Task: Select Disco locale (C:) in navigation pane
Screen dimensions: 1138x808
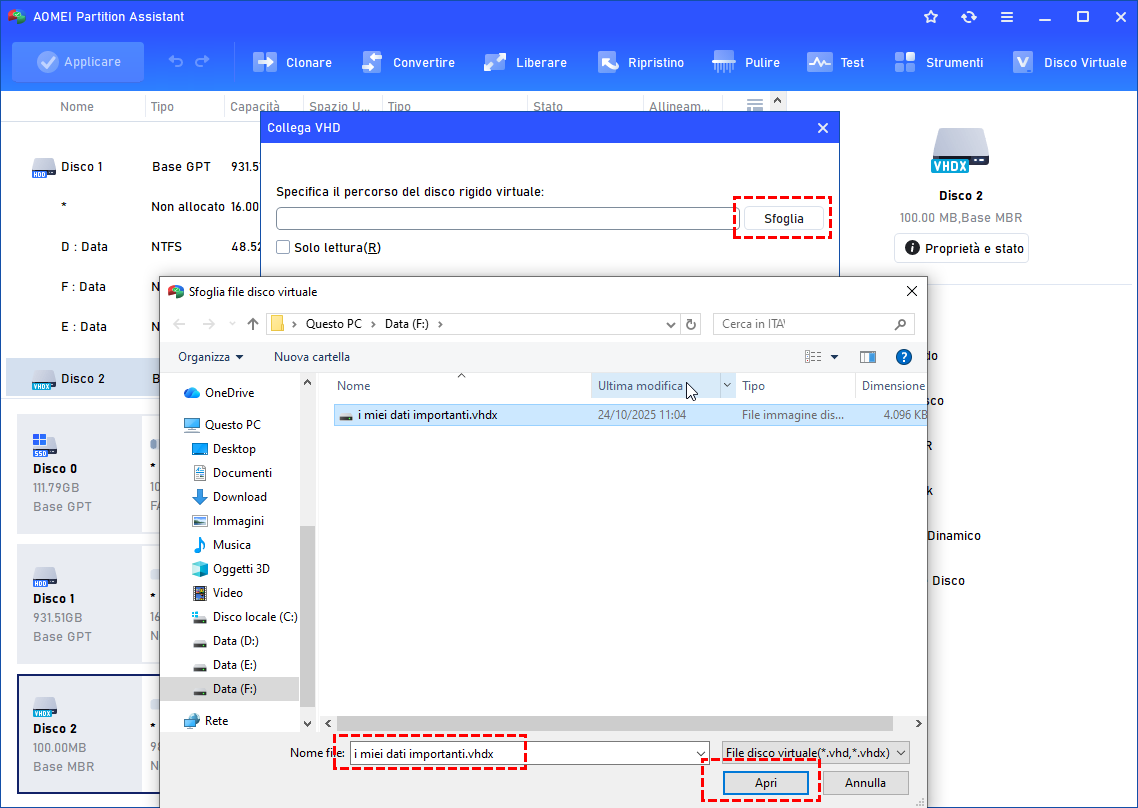Action: tap(245, 616)
